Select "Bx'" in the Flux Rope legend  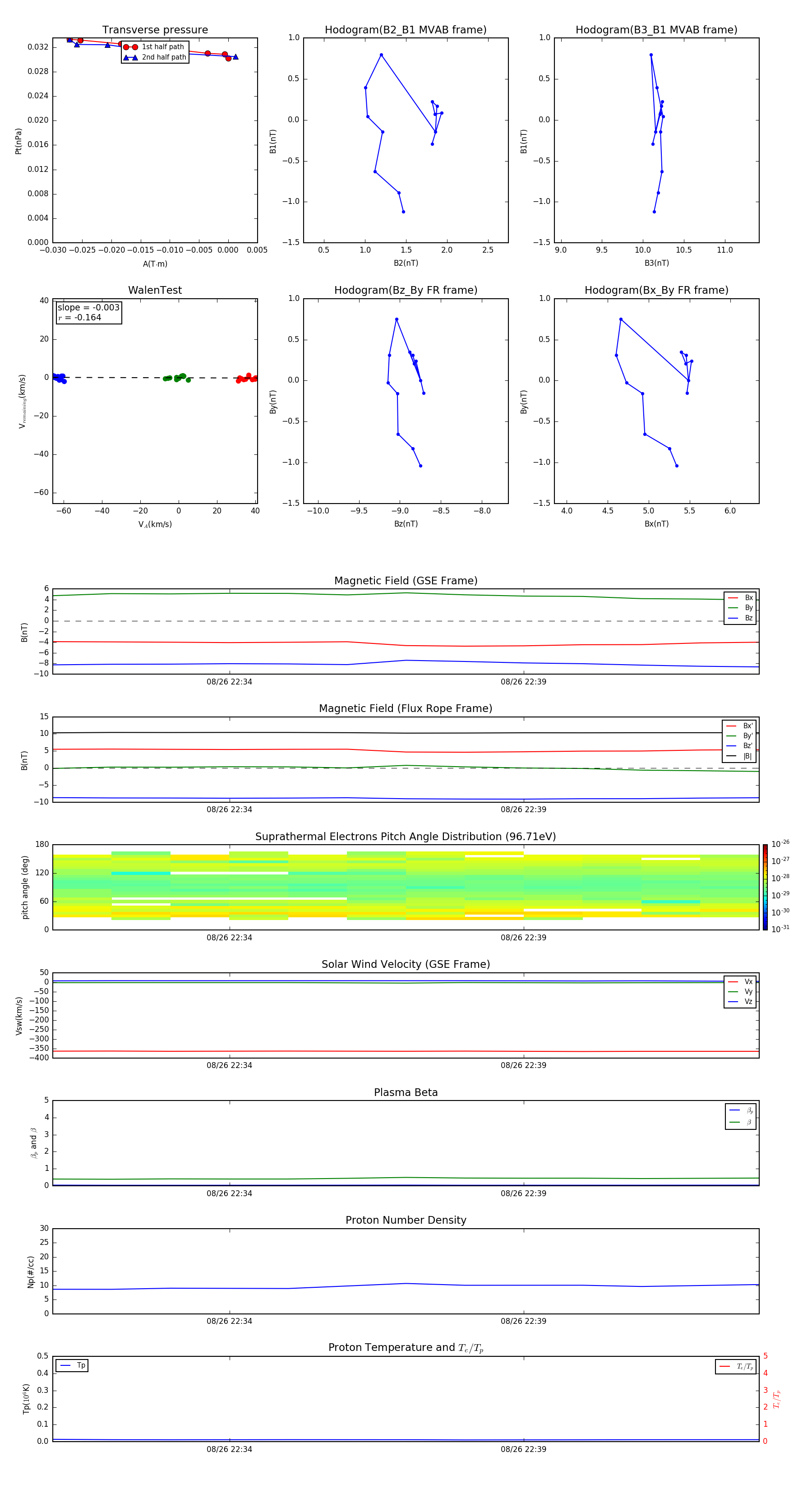click(740, 726)
